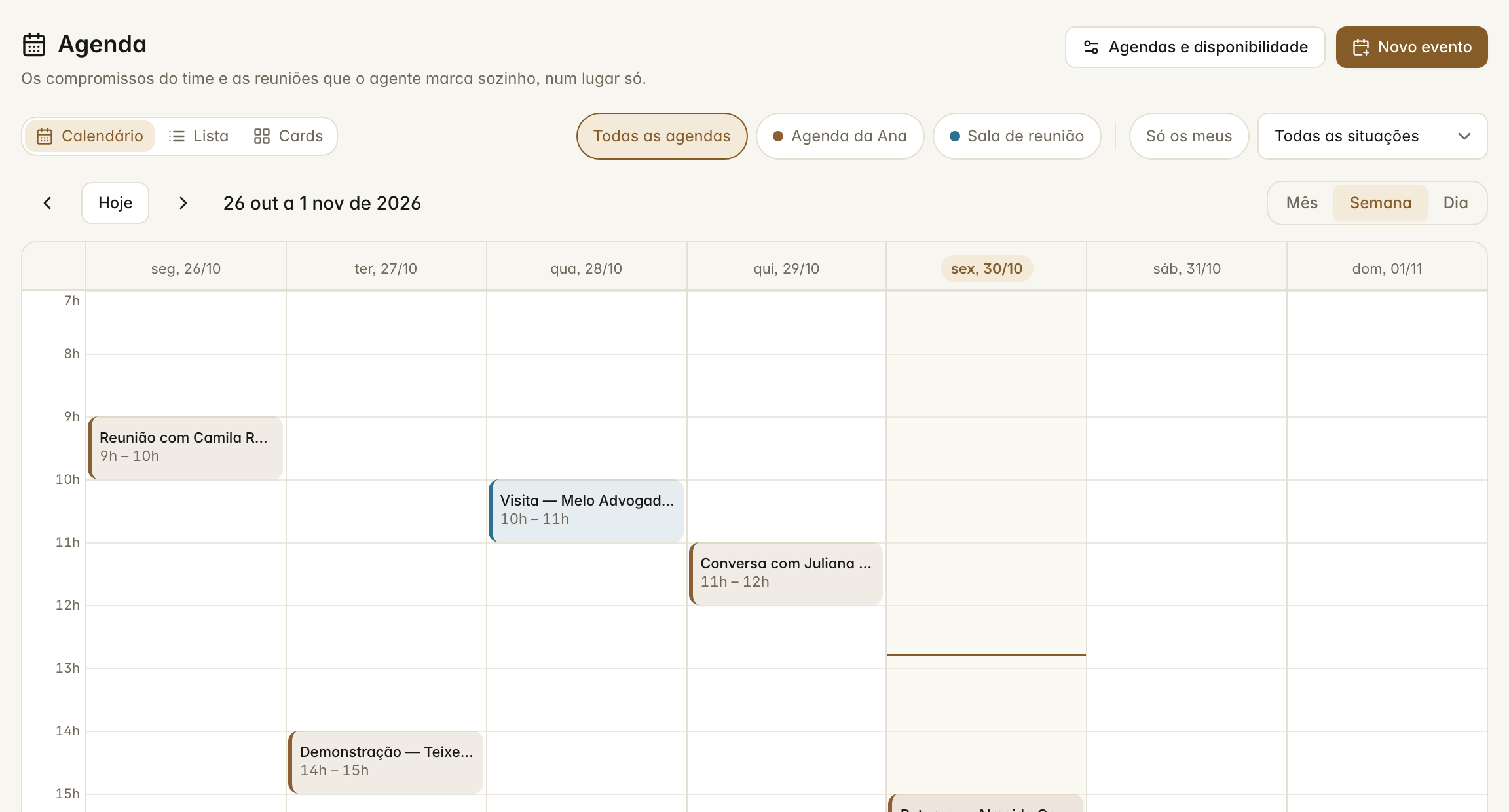Click the ter, 27/10 day header
This screenshot has height=812, width=1509.
coord(386,268)
